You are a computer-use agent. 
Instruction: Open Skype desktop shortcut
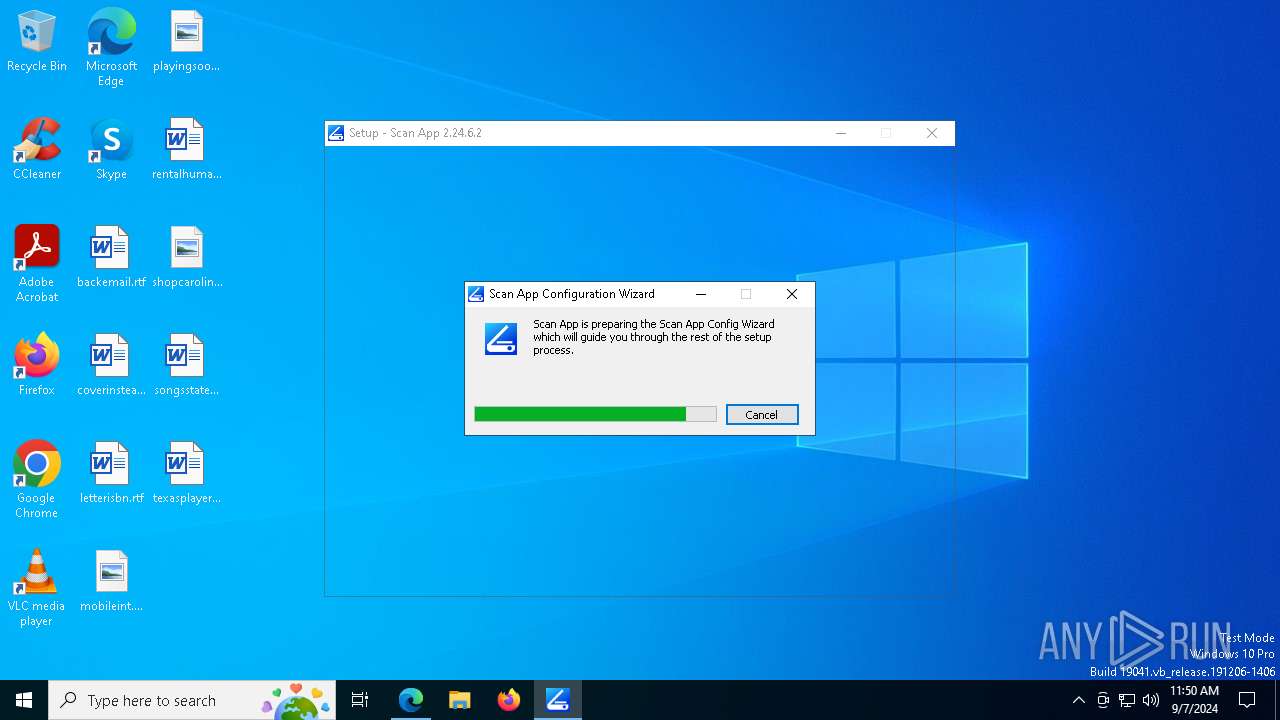pos(111,150)
